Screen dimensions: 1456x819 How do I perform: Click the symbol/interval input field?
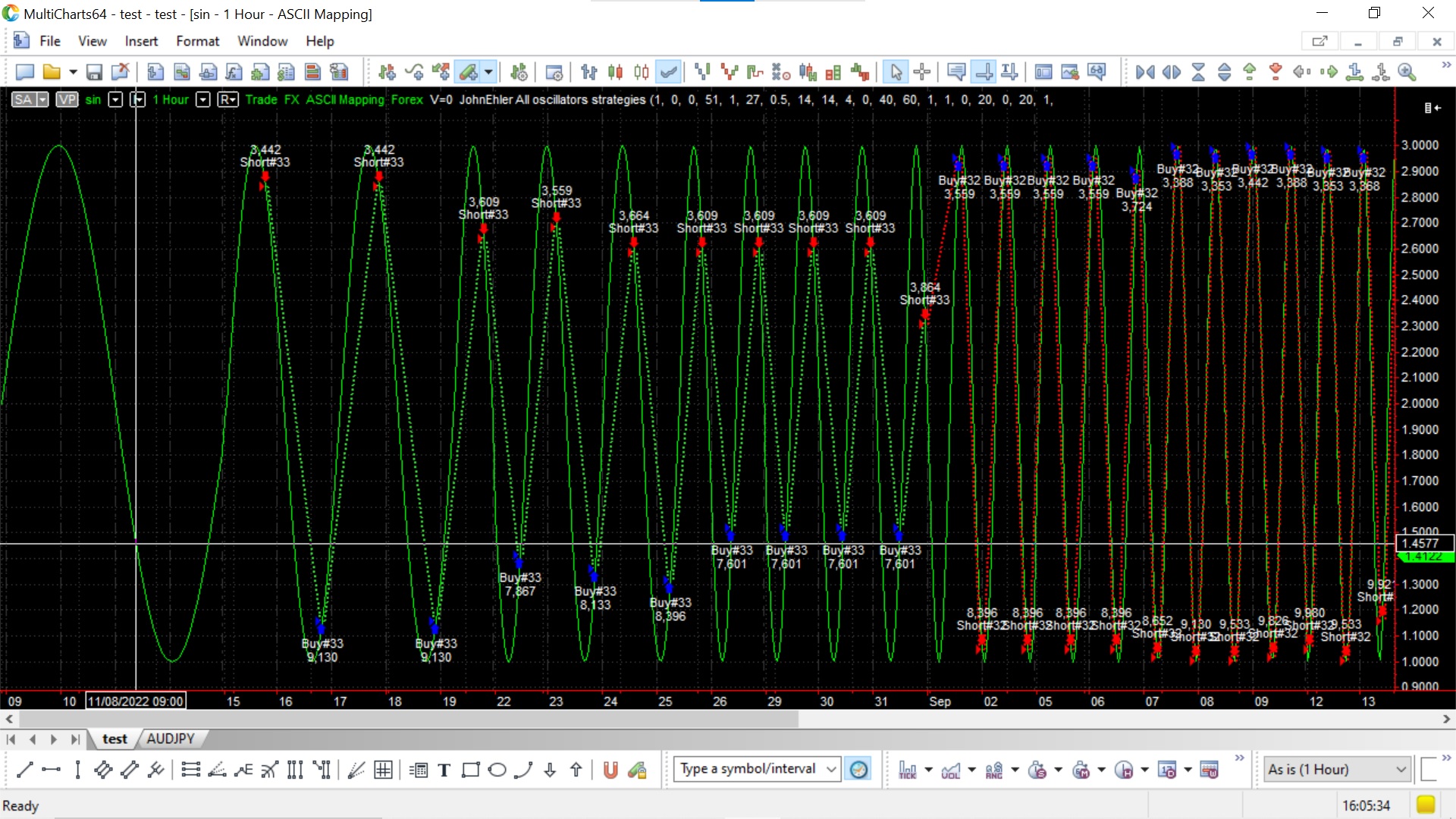click(x=748, y=769)
